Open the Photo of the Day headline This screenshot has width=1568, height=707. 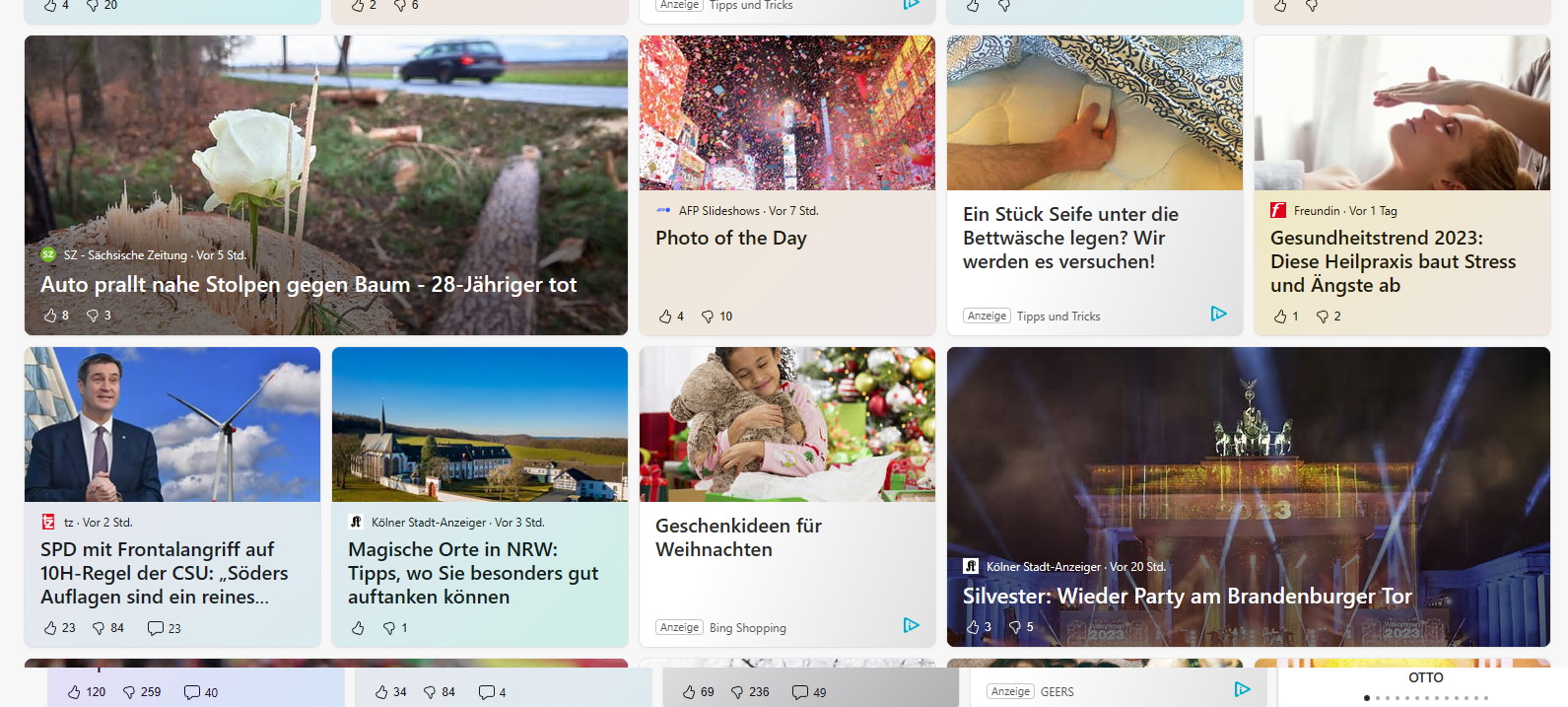pos(730,239)
